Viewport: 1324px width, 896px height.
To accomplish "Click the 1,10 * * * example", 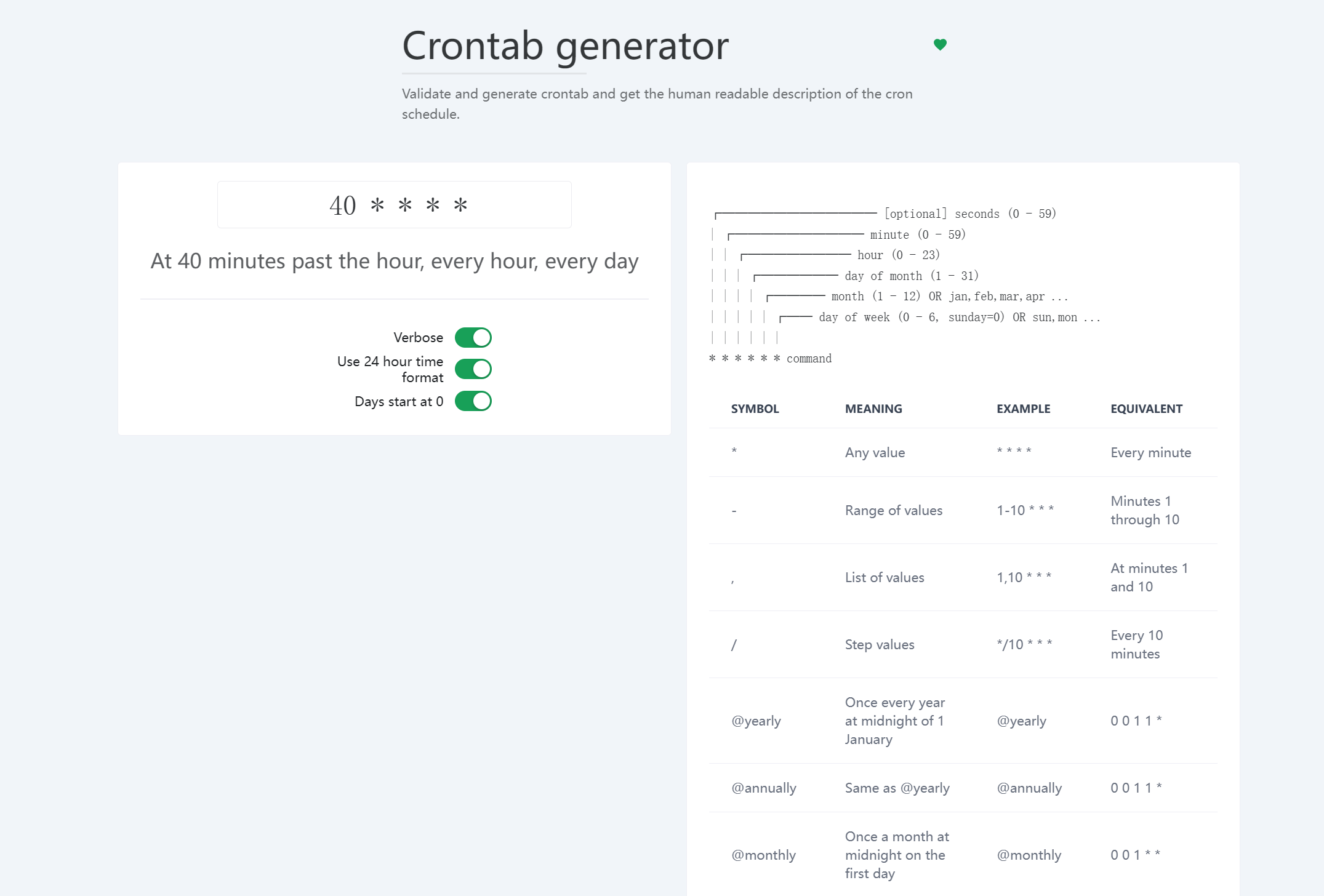I will (1024, 577).
